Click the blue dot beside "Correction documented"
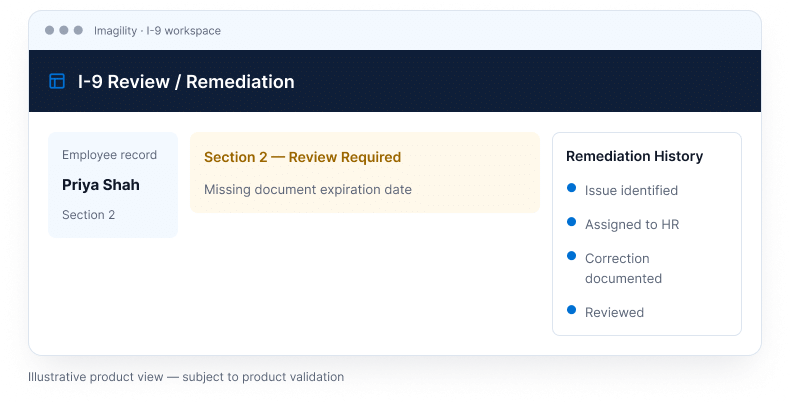This screenshot has height=402, width=790. [x=571, y=255]
